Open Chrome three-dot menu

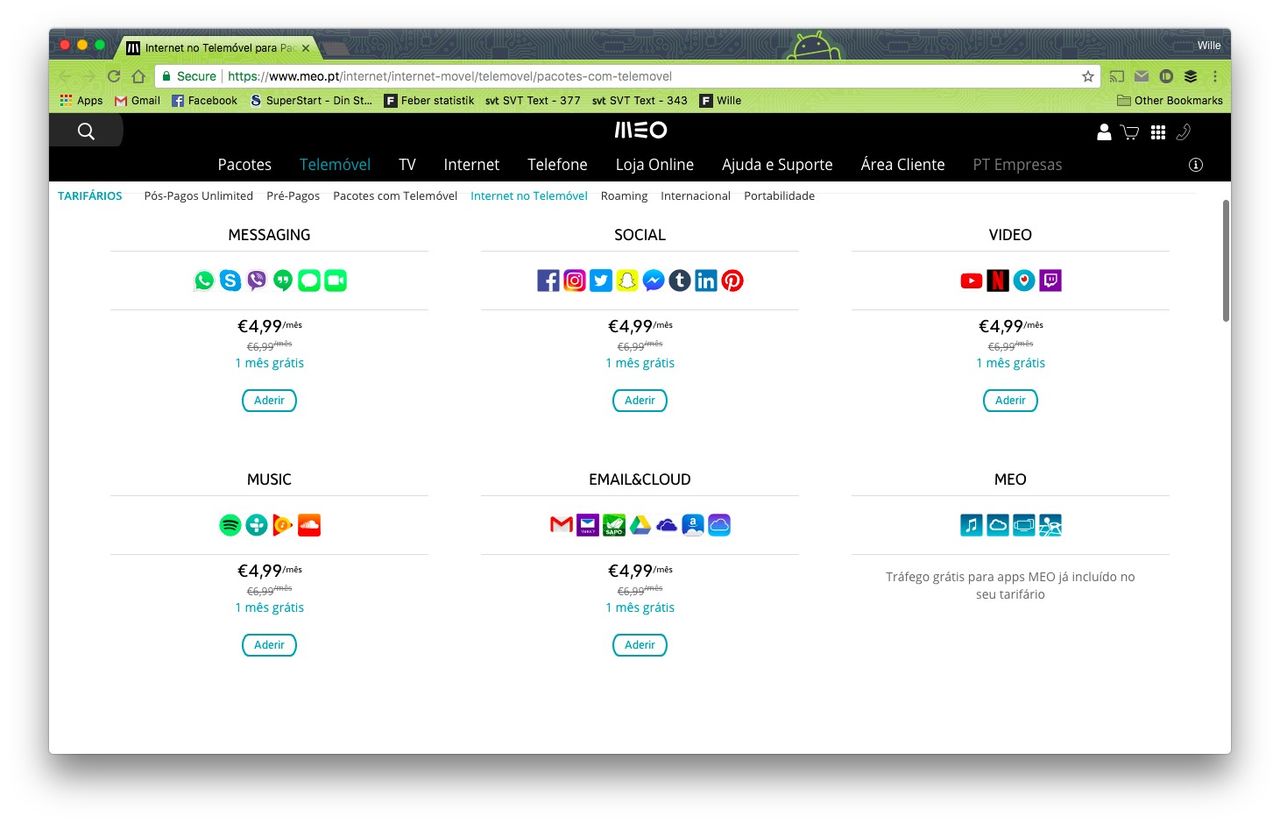coord(1215,76)
